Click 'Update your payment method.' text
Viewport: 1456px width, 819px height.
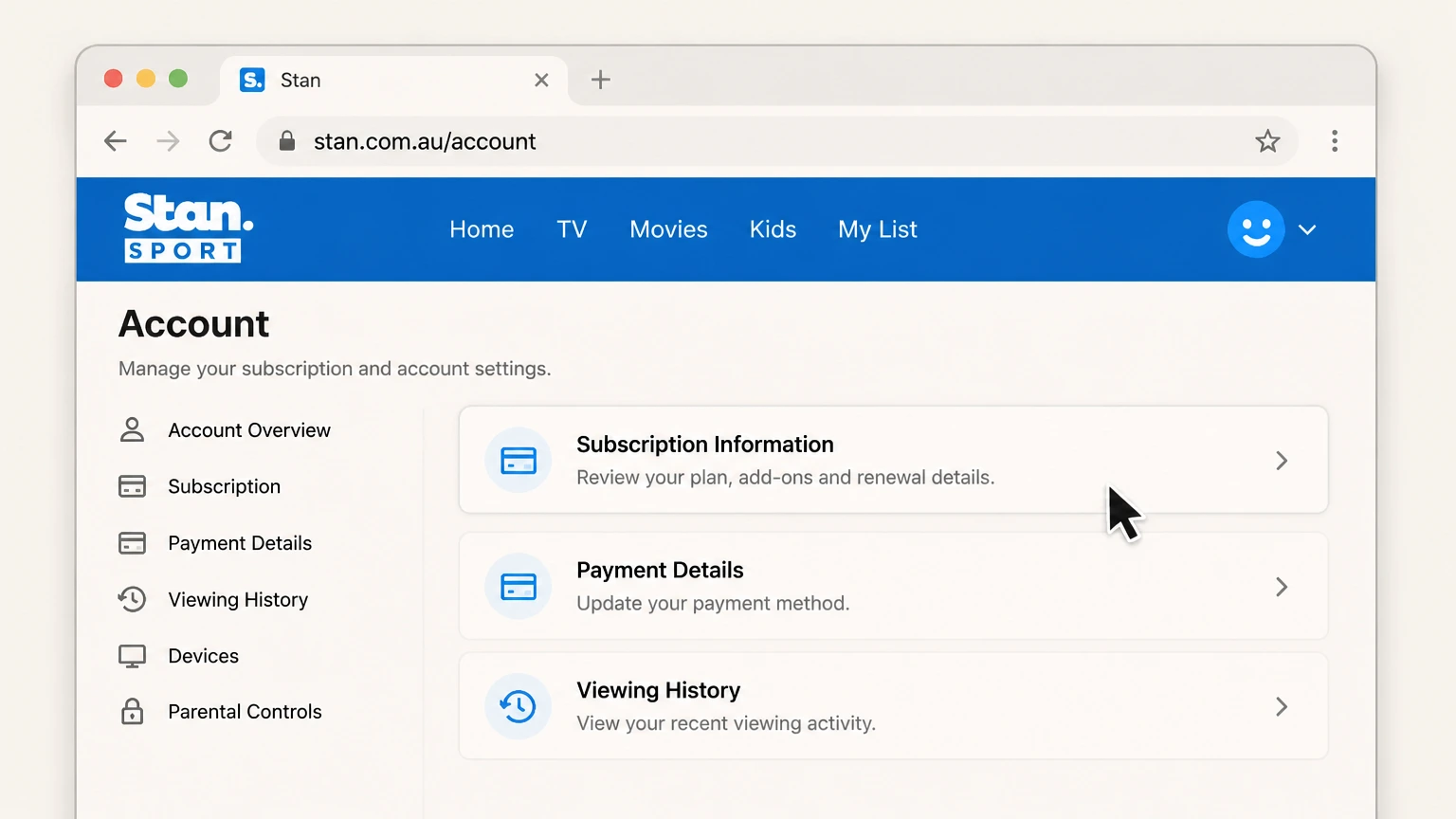coord(713,604)
